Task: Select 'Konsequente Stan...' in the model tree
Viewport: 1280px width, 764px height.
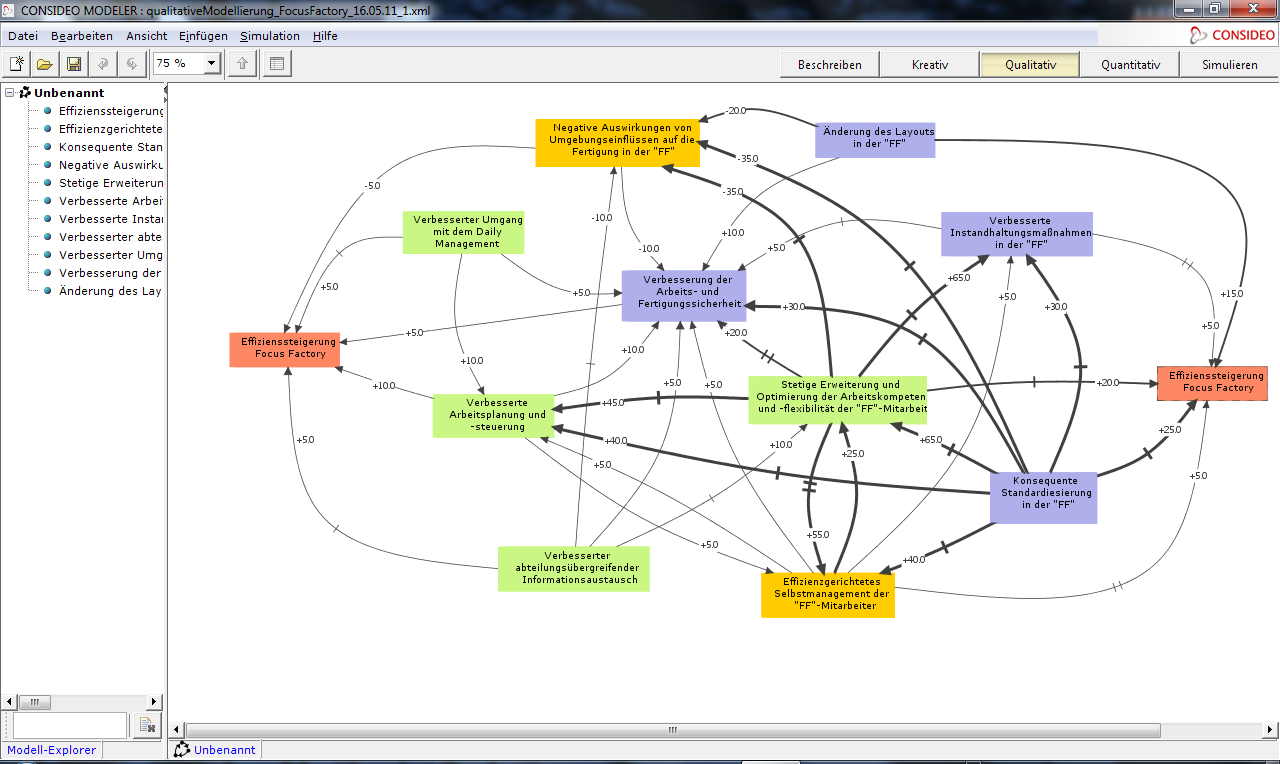Action: click(110, 147)
